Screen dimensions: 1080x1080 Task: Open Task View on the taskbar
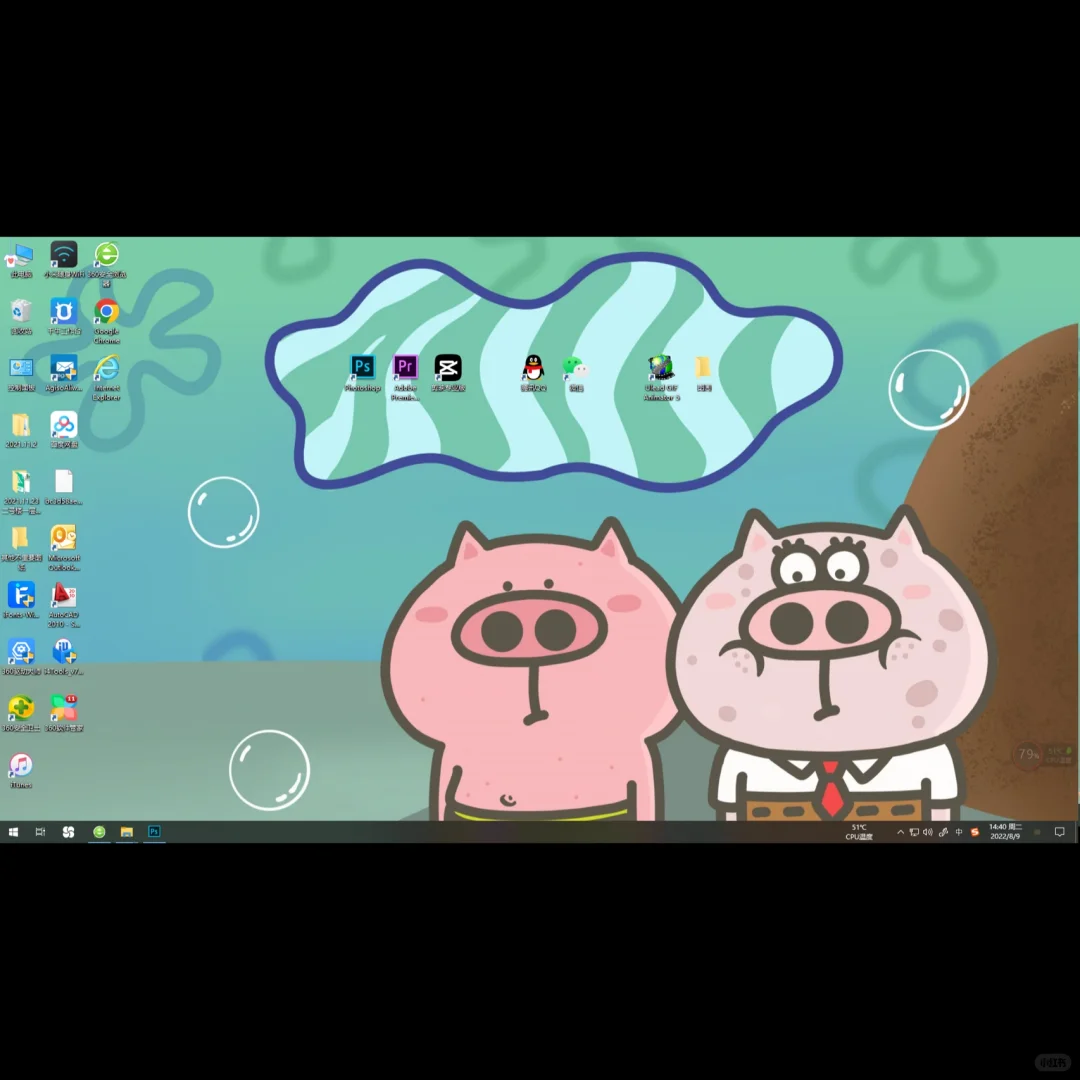[x=40, y=832]
